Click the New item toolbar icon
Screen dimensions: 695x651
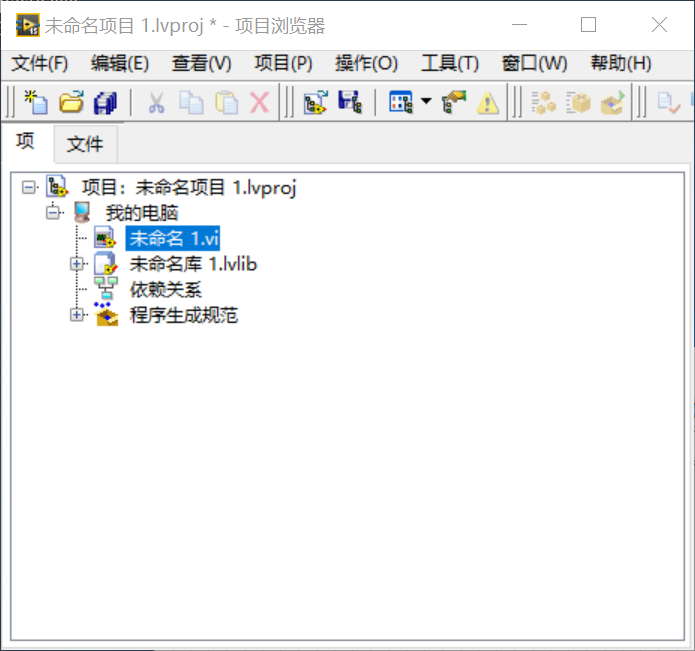click(x=36, y=102)
